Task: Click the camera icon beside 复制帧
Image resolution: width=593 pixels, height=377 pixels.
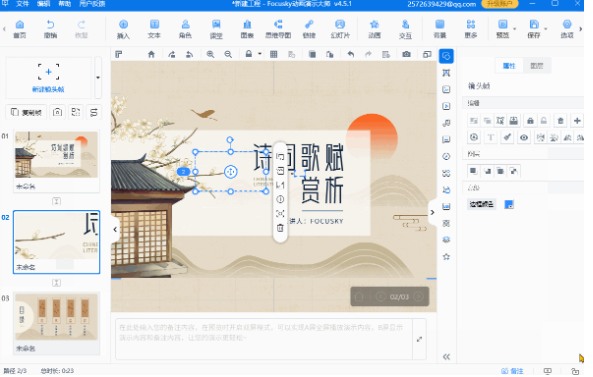Action: coord(57,112)
